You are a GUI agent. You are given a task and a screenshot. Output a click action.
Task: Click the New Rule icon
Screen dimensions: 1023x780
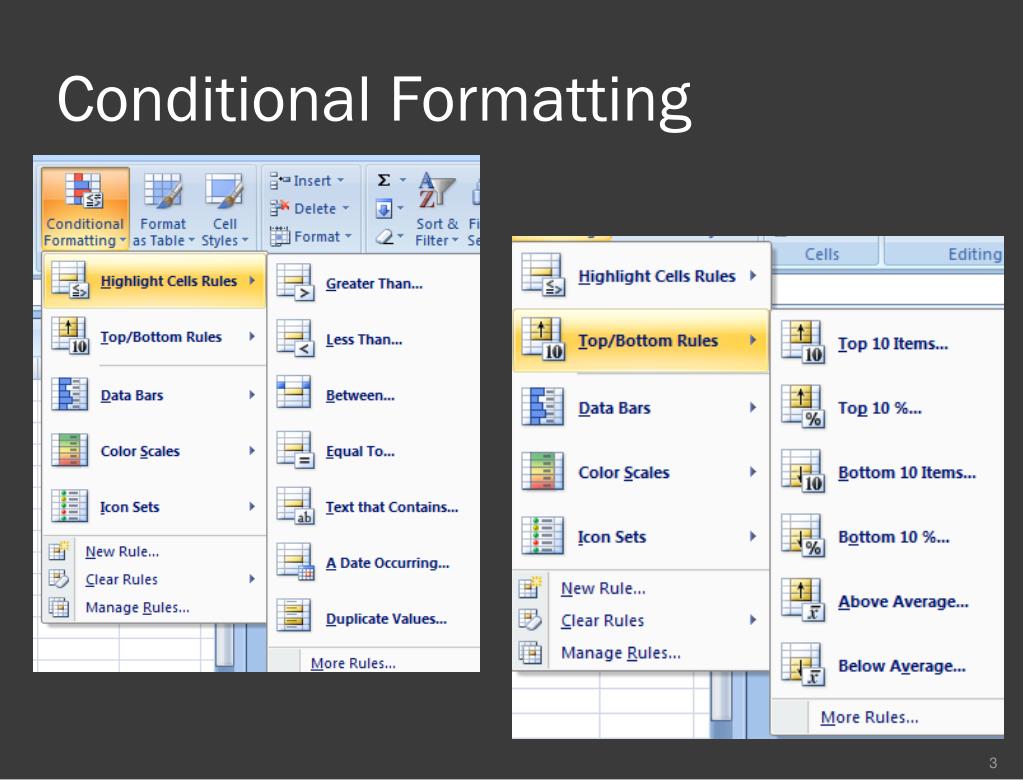point(56,550)
